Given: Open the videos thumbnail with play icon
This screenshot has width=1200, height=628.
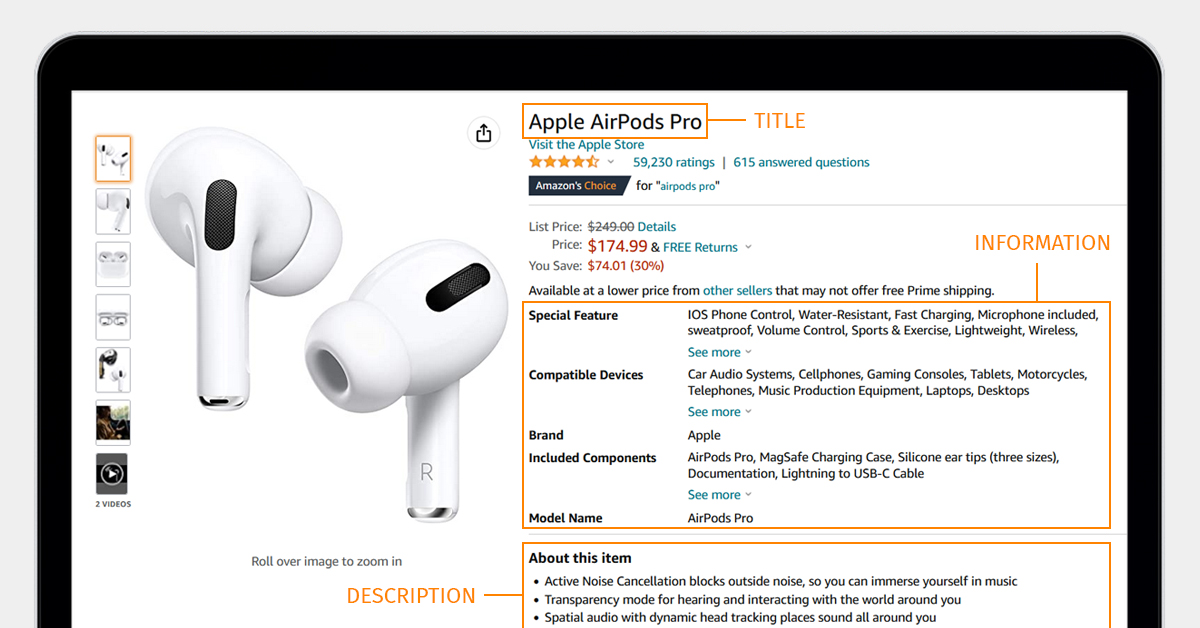Looking at the screenshot, I should (x=112, y=474).
